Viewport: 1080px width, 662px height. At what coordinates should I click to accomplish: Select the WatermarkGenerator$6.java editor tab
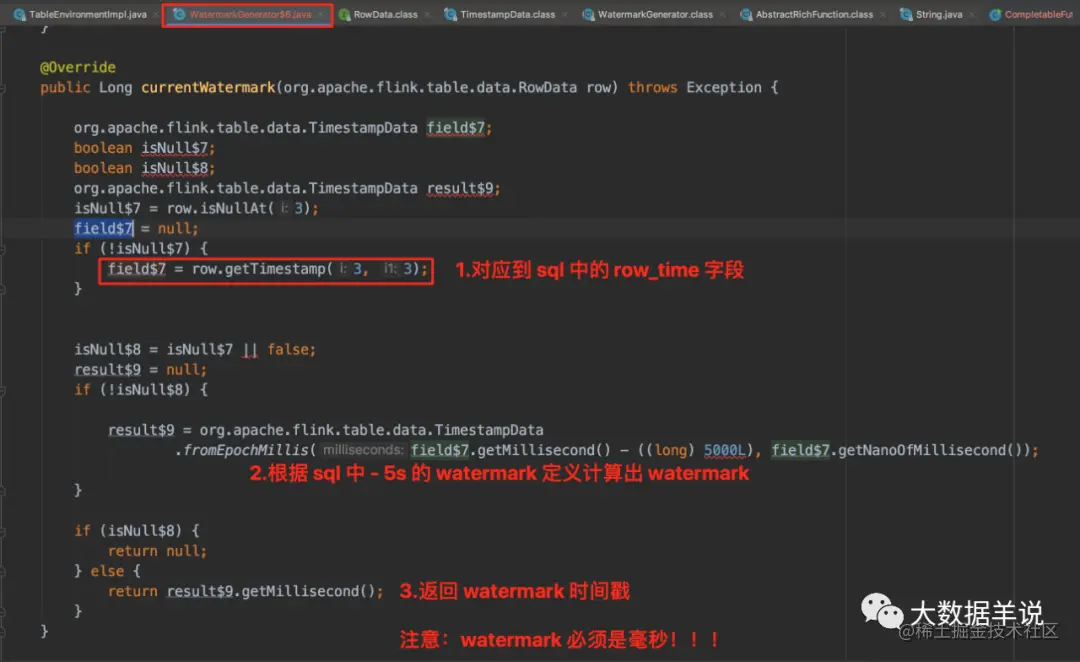tap(250, 14)
